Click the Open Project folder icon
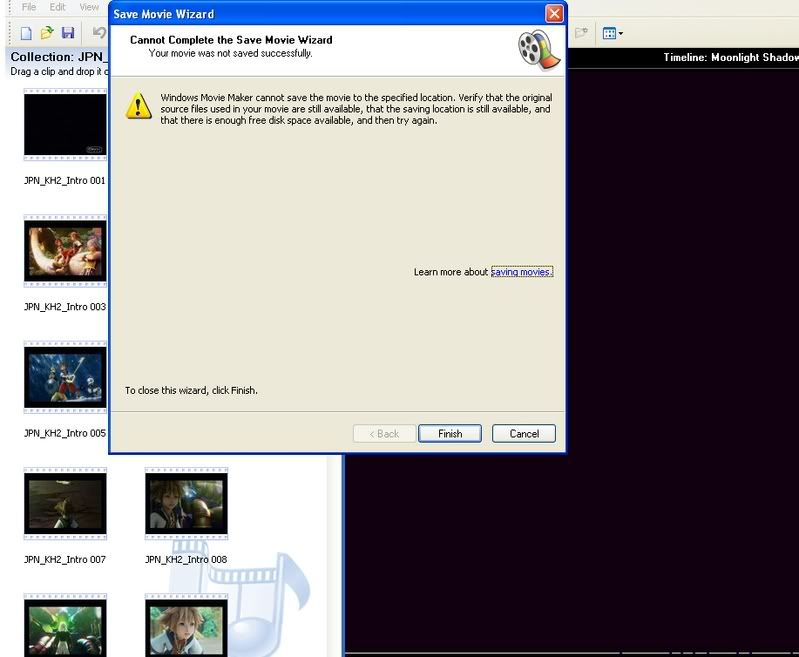Image resolution: width=799 pixels, height=657 pixels. [47, 33]
